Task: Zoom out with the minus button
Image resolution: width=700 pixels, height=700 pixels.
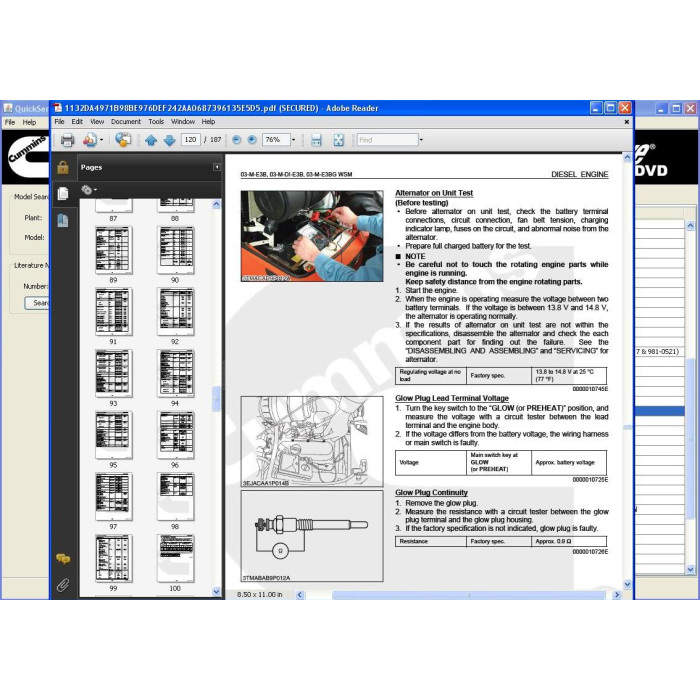Action: pyautogui.click(x=237, y=140)
